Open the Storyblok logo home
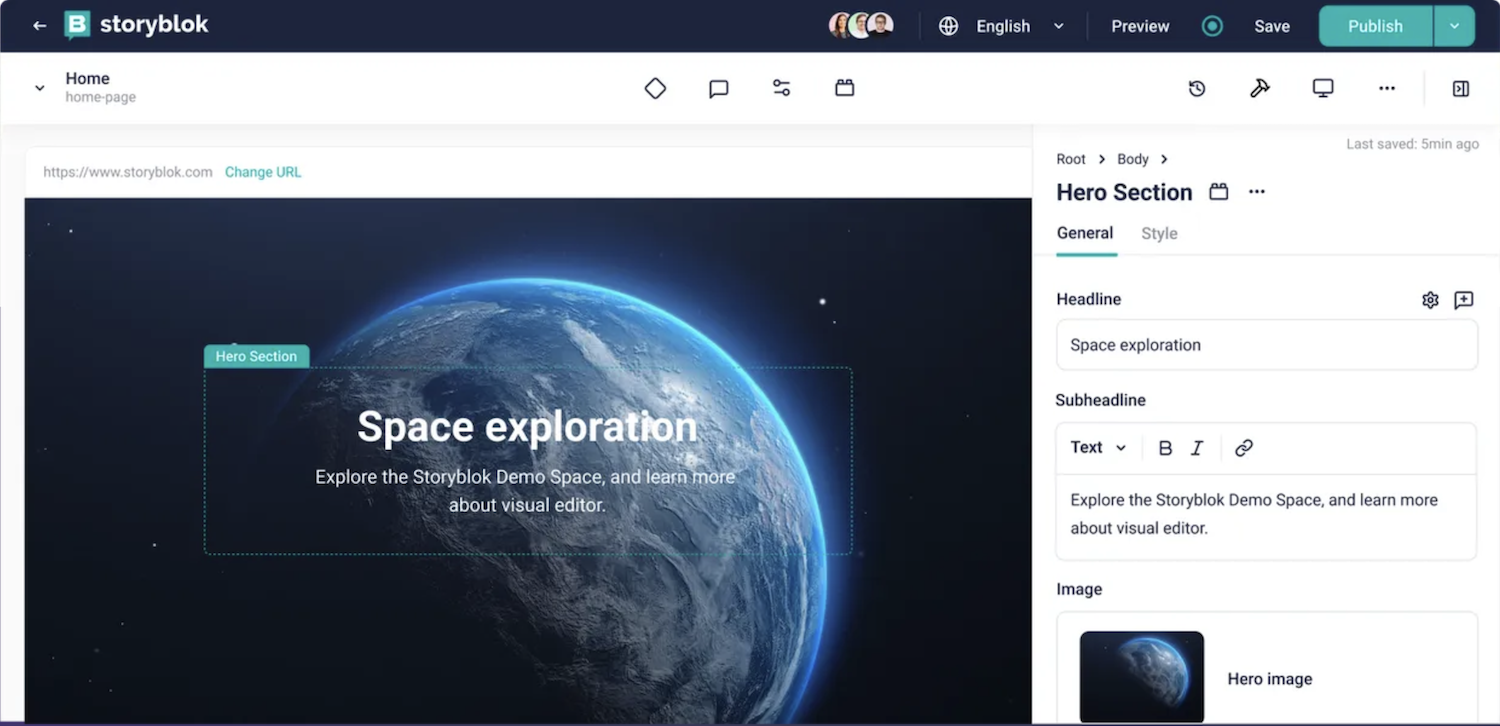Image resolution: width=1500 pixels, height=726 pixels. [136, 25]
